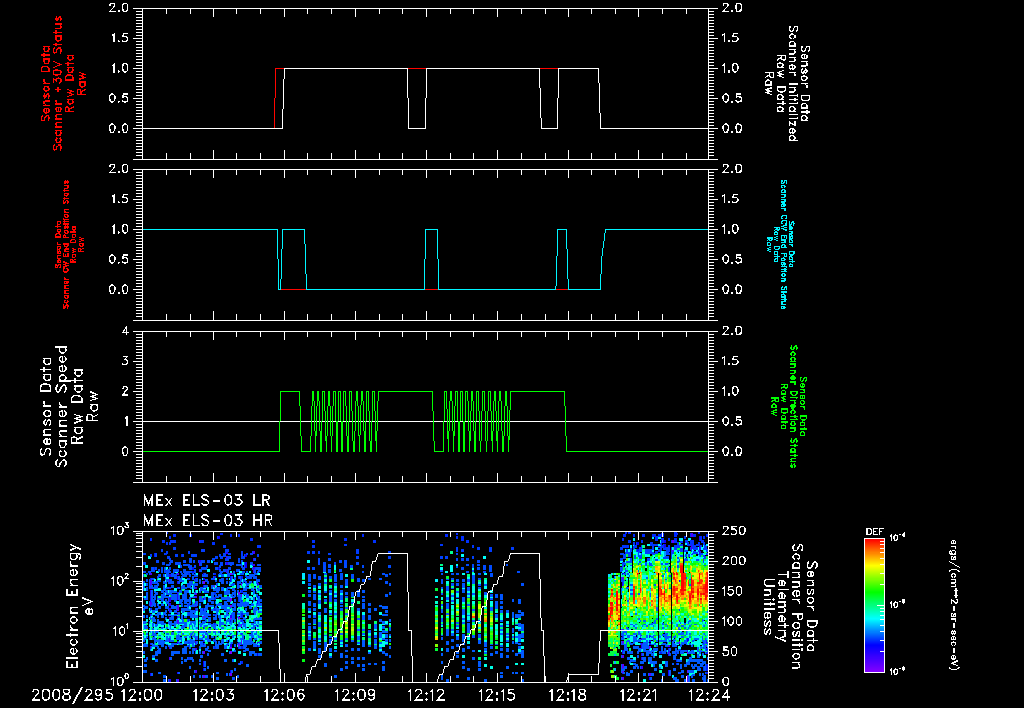The image size is (1024, 708).
Task: Select the 'MEx ELS-03 HR' label
Action: coord(208,521)
